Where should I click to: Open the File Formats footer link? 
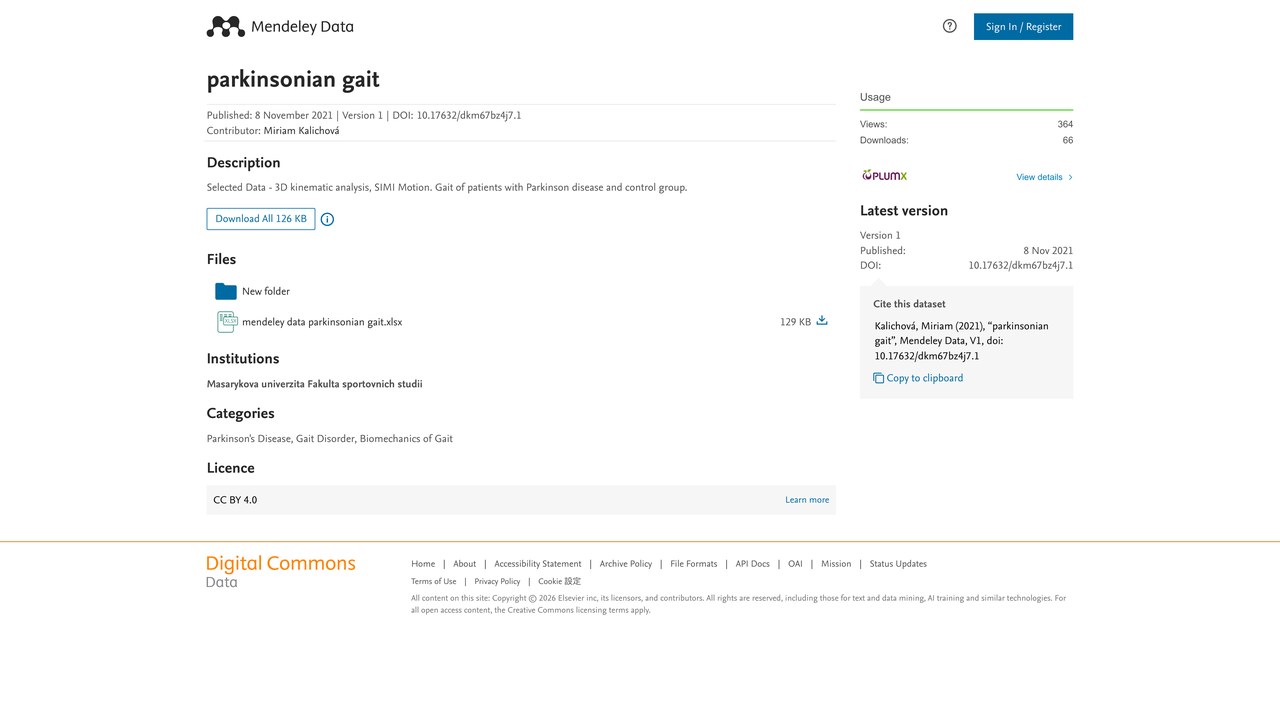coord(694,564)
